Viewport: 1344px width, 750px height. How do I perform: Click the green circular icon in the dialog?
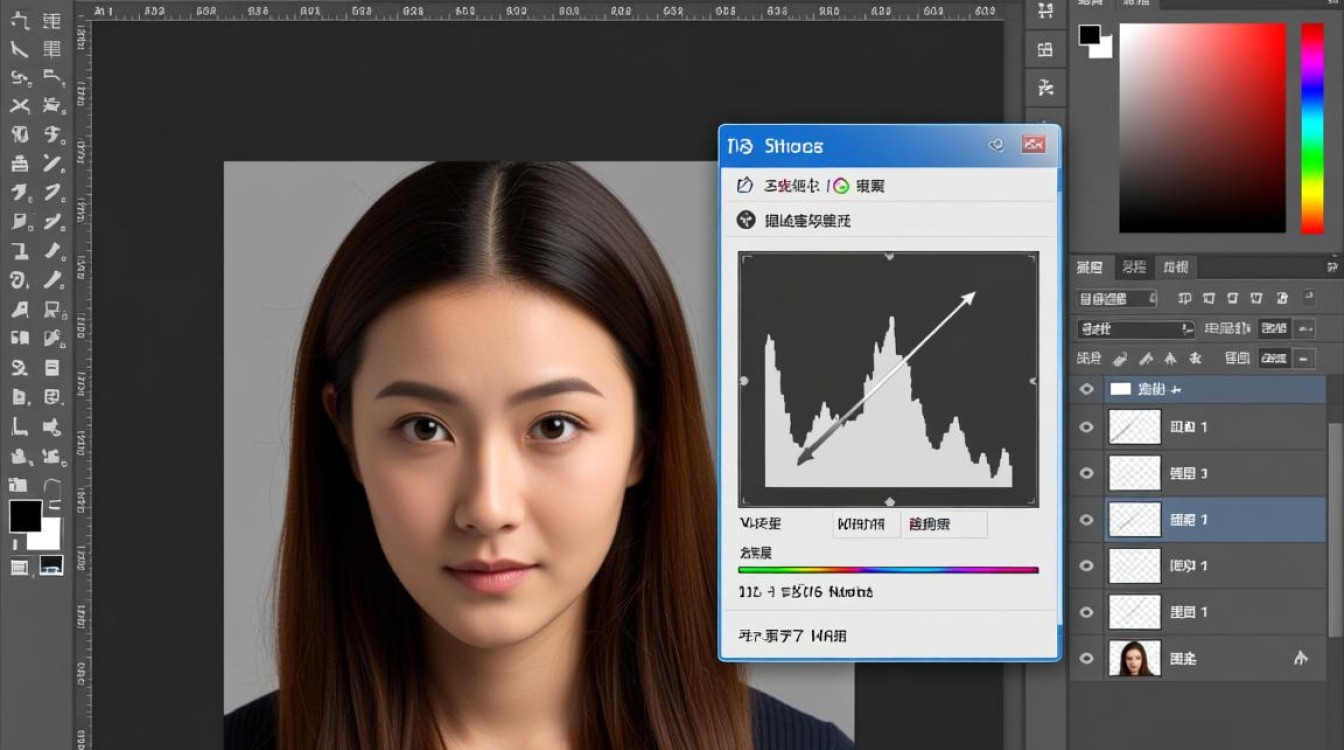840,185
